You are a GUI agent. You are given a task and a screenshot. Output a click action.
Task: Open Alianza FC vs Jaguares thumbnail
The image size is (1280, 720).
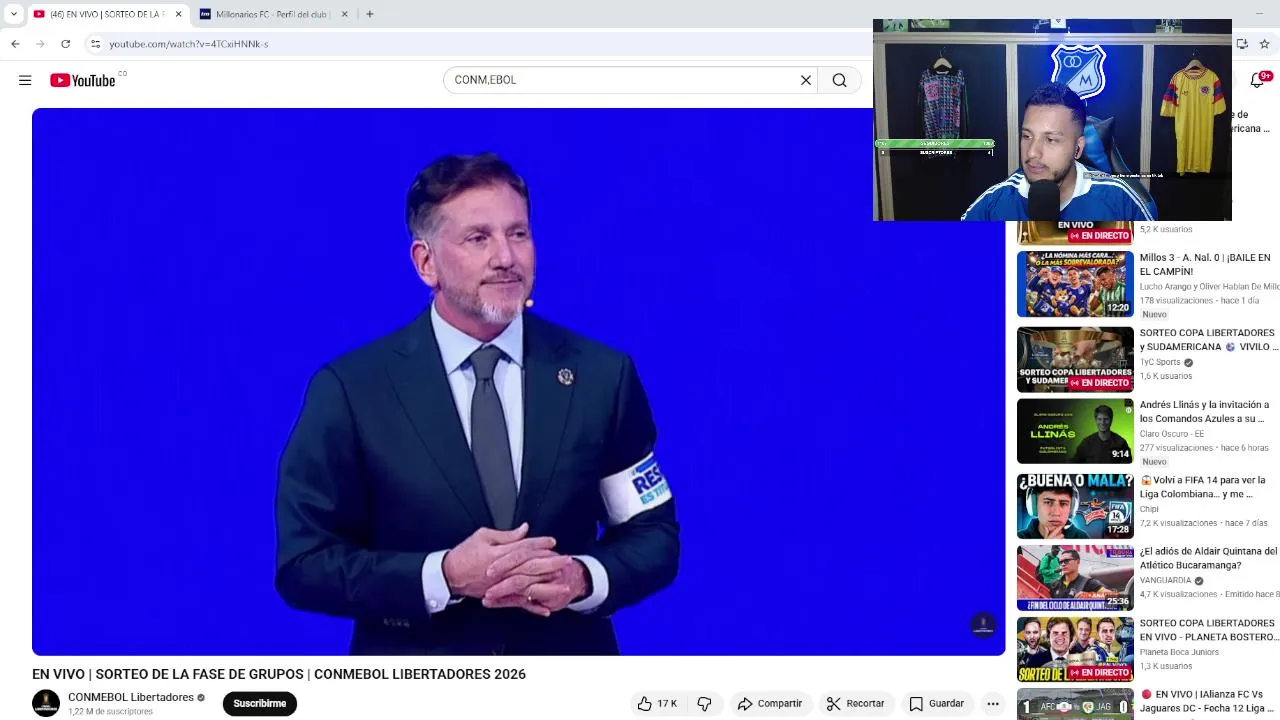(1075, 704)
